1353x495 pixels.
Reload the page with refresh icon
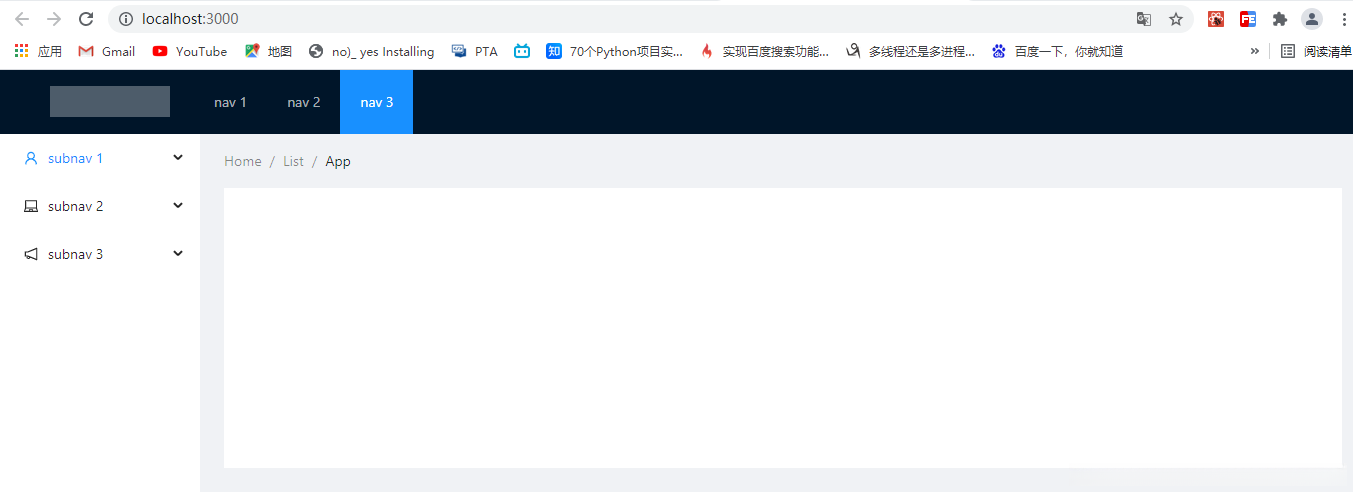click(86, 19)
